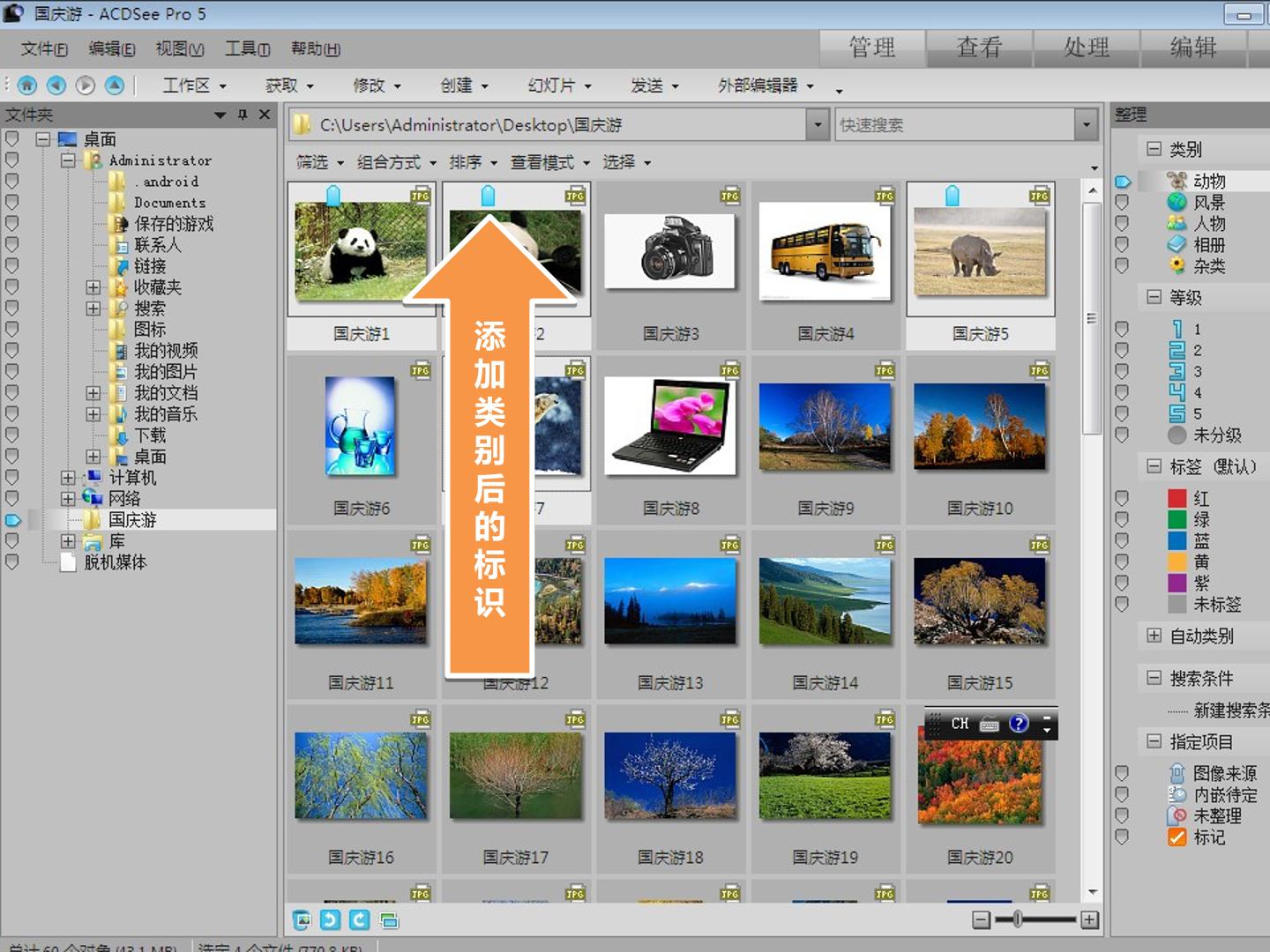Click the orange 标记 checkmark icon
Viewport: 1270px width, 952px height.
click(x=1177, y=837)
